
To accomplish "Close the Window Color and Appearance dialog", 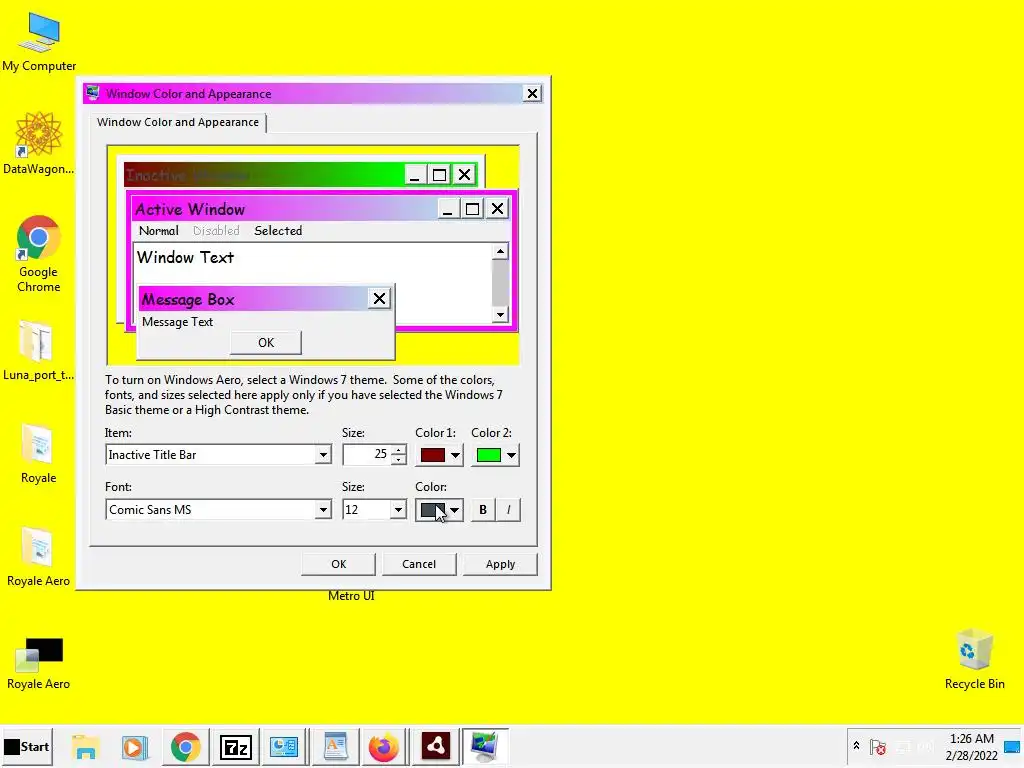I will (532, 93).
